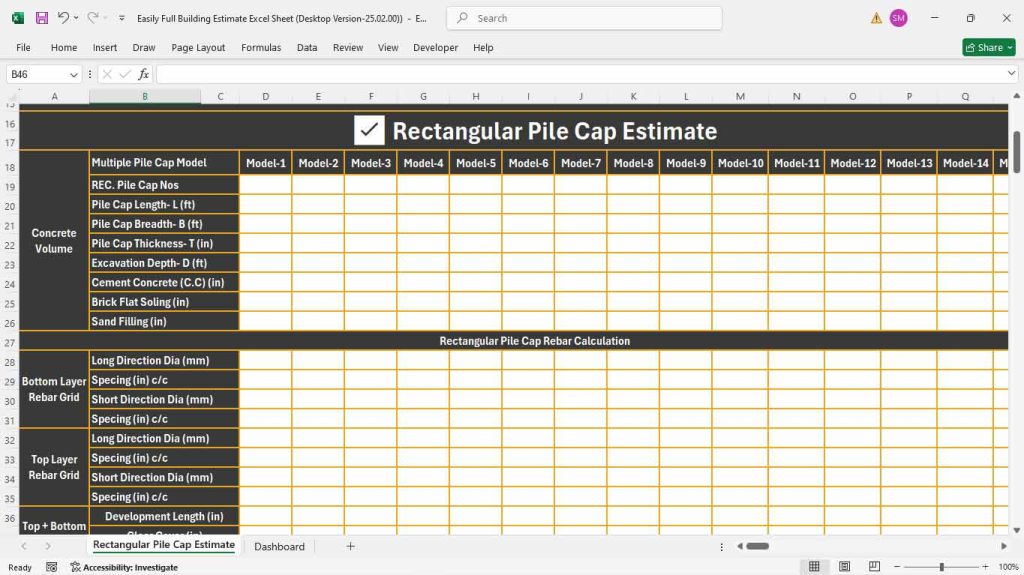Expand the formula bar chevron
Screen dimensions: 1024x575
1012,74
